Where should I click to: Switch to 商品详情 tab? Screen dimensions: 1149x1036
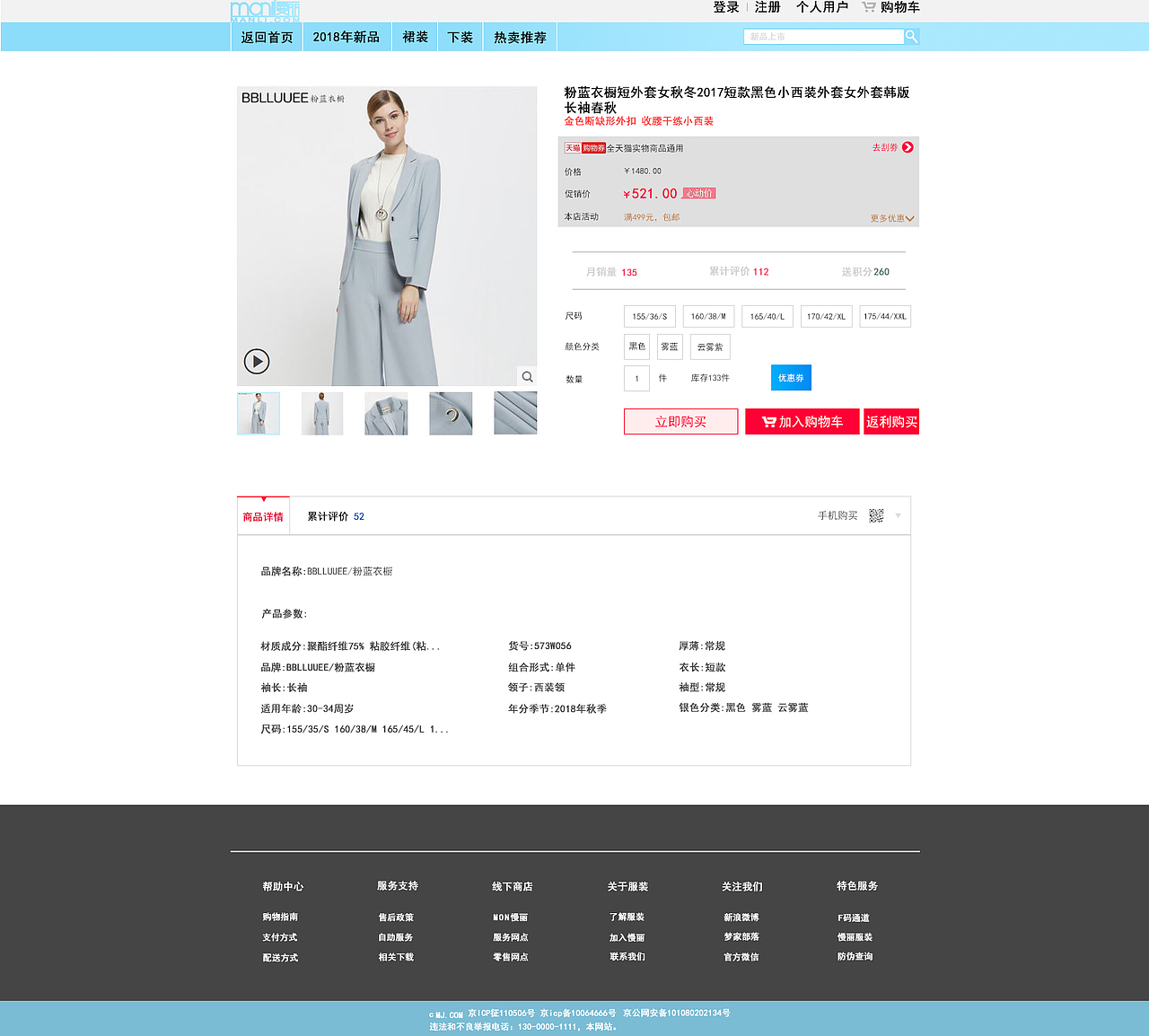point(263,516)
